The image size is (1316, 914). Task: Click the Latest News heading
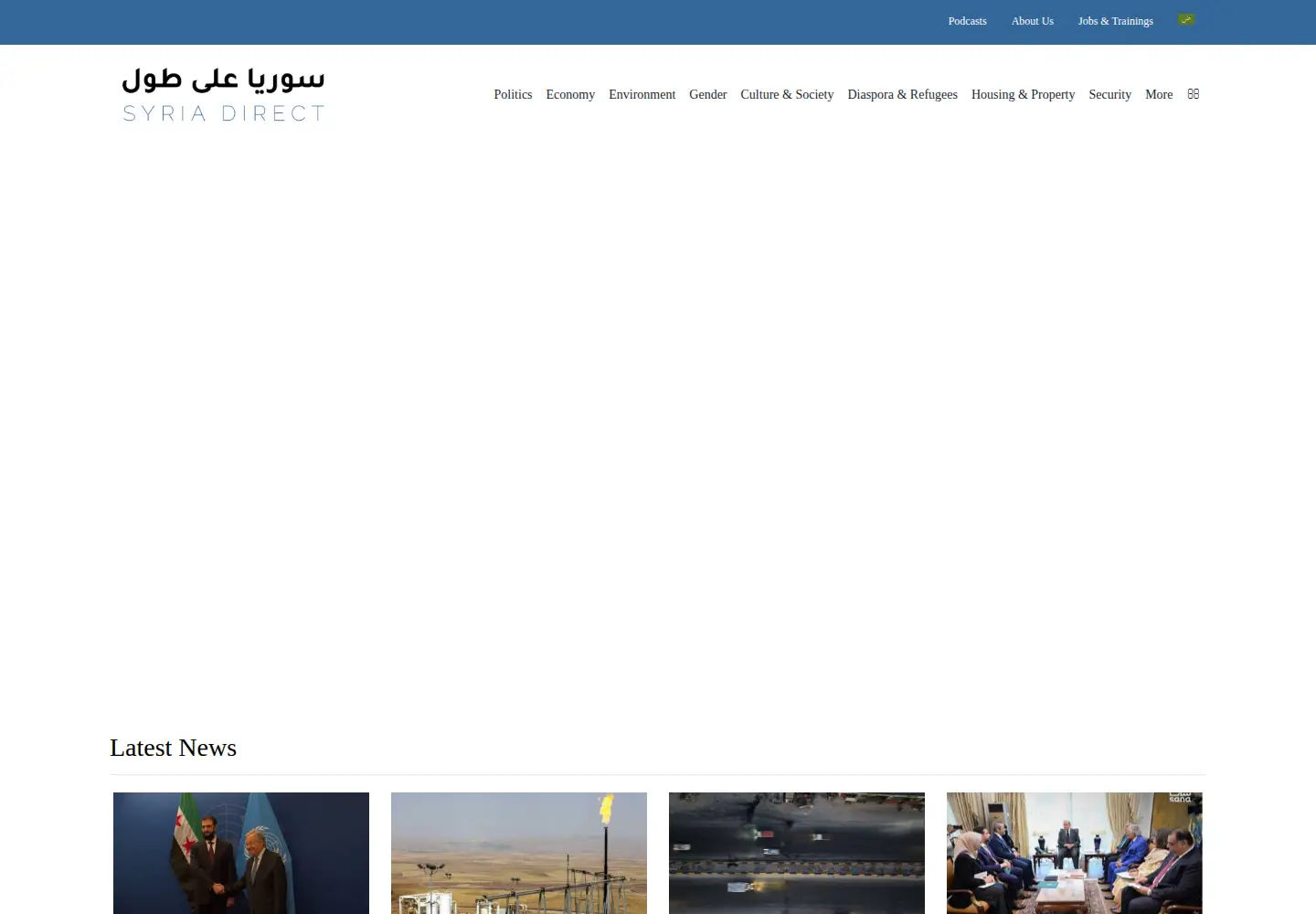click(173, 748)
